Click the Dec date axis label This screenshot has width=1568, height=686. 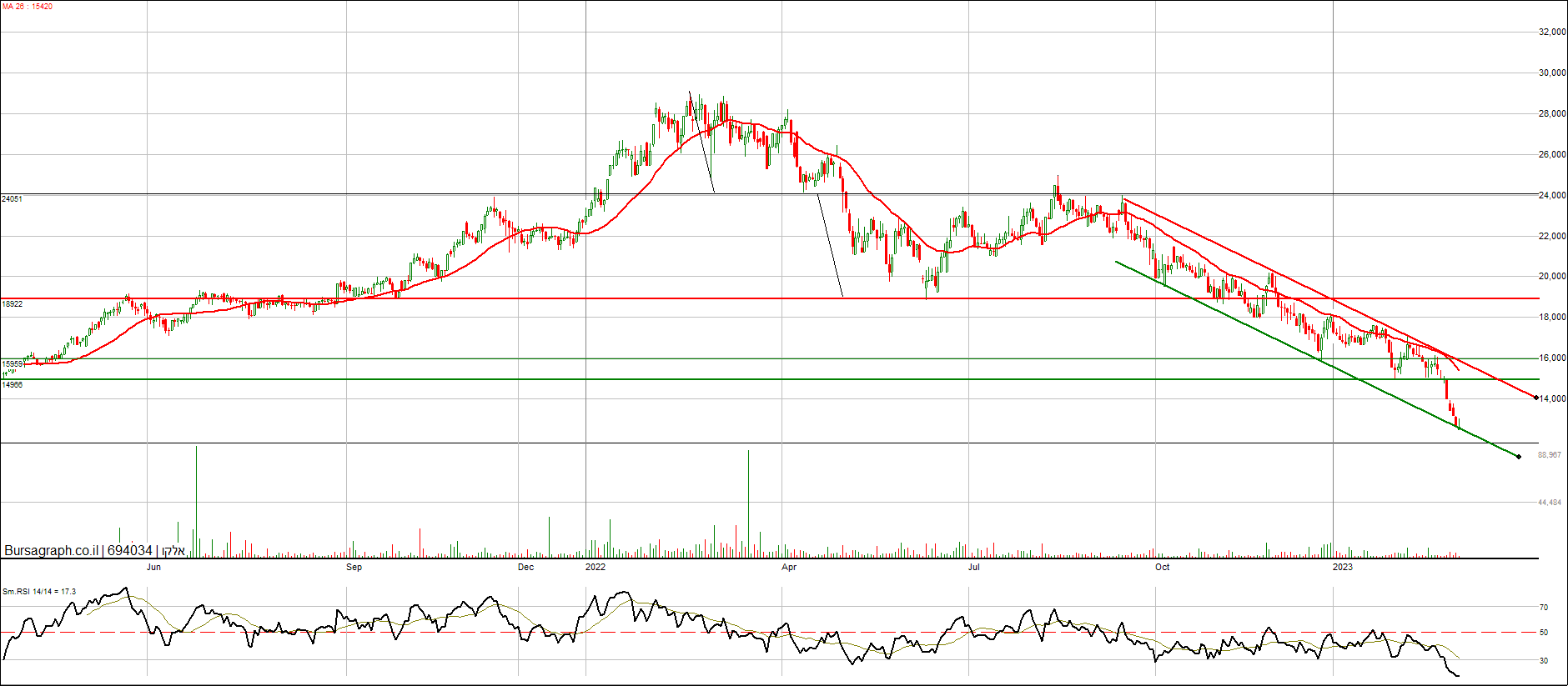[525, 567]
